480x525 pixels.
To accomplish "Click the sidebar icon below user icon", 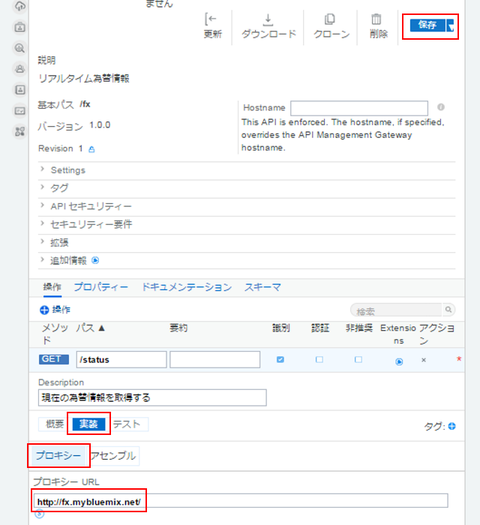I will (20, 90).
